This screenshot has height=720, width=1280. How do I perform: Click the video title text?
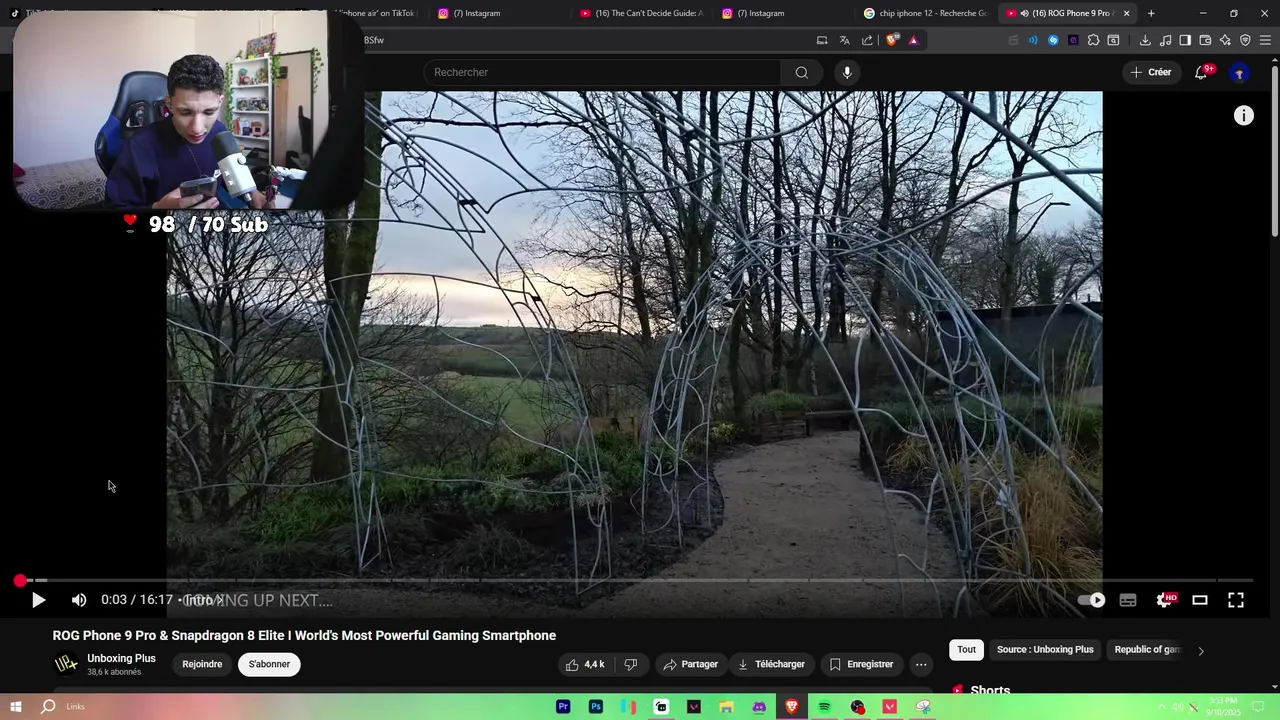pos(304,636)
